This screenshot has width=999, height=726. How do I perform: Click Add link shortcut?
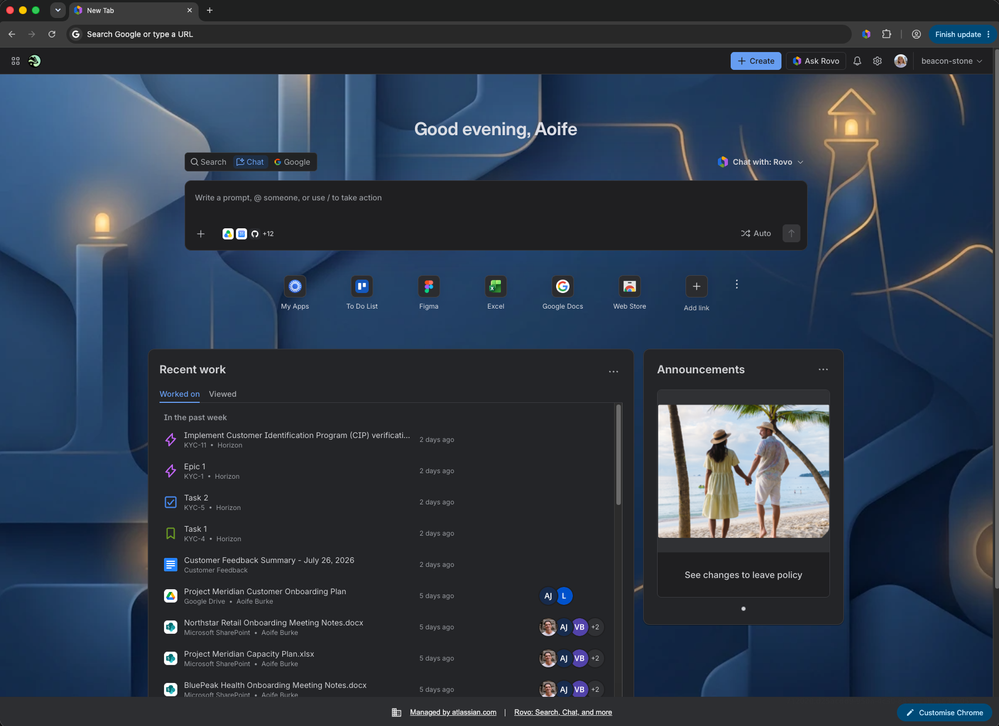[x=696, y=294]
